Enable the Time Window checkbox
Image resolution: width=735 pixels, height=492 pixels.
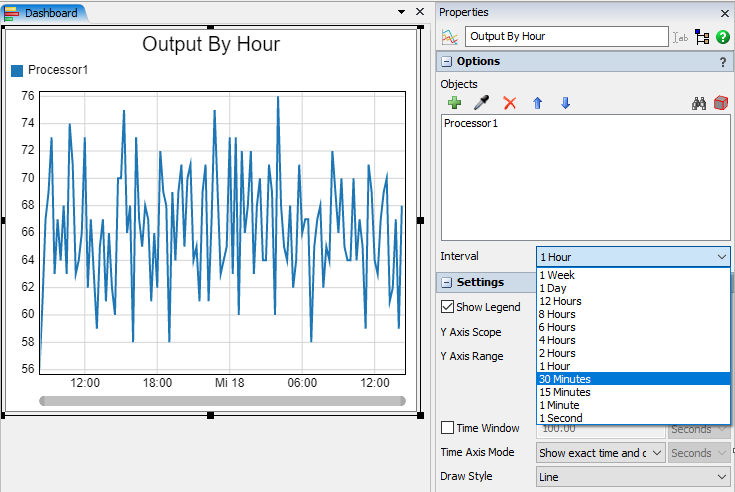(x=448, y=428)
